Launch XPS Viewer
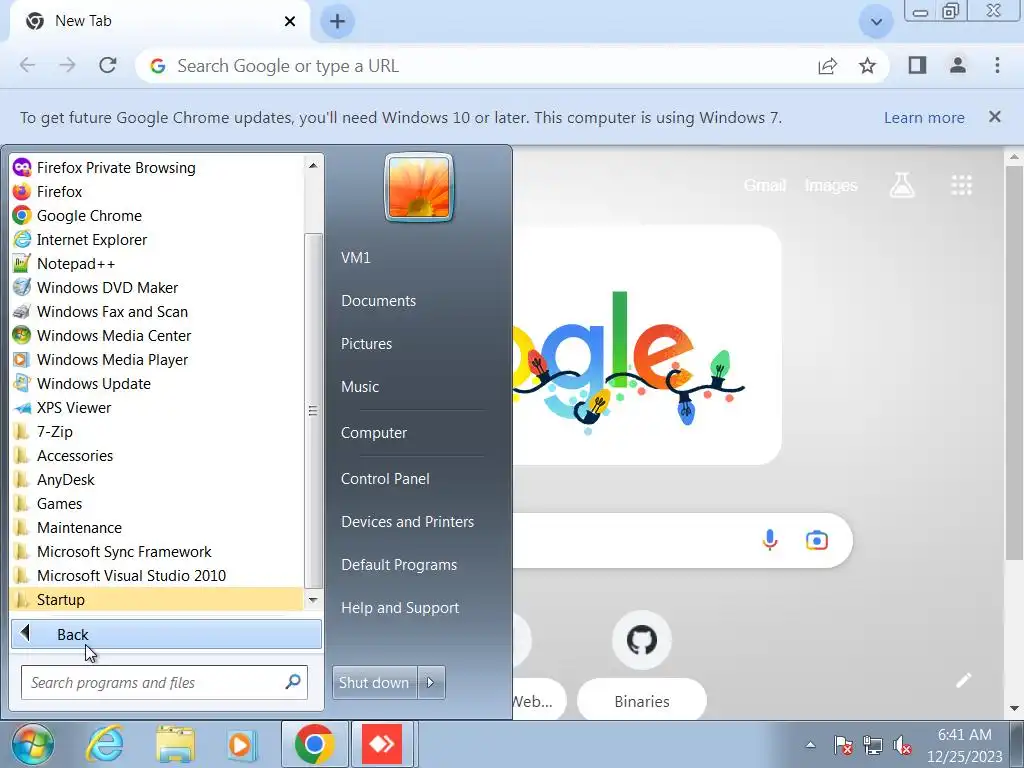Image resolution: width=1024 pixels, height=768 pixels. (x=157, y=408)
